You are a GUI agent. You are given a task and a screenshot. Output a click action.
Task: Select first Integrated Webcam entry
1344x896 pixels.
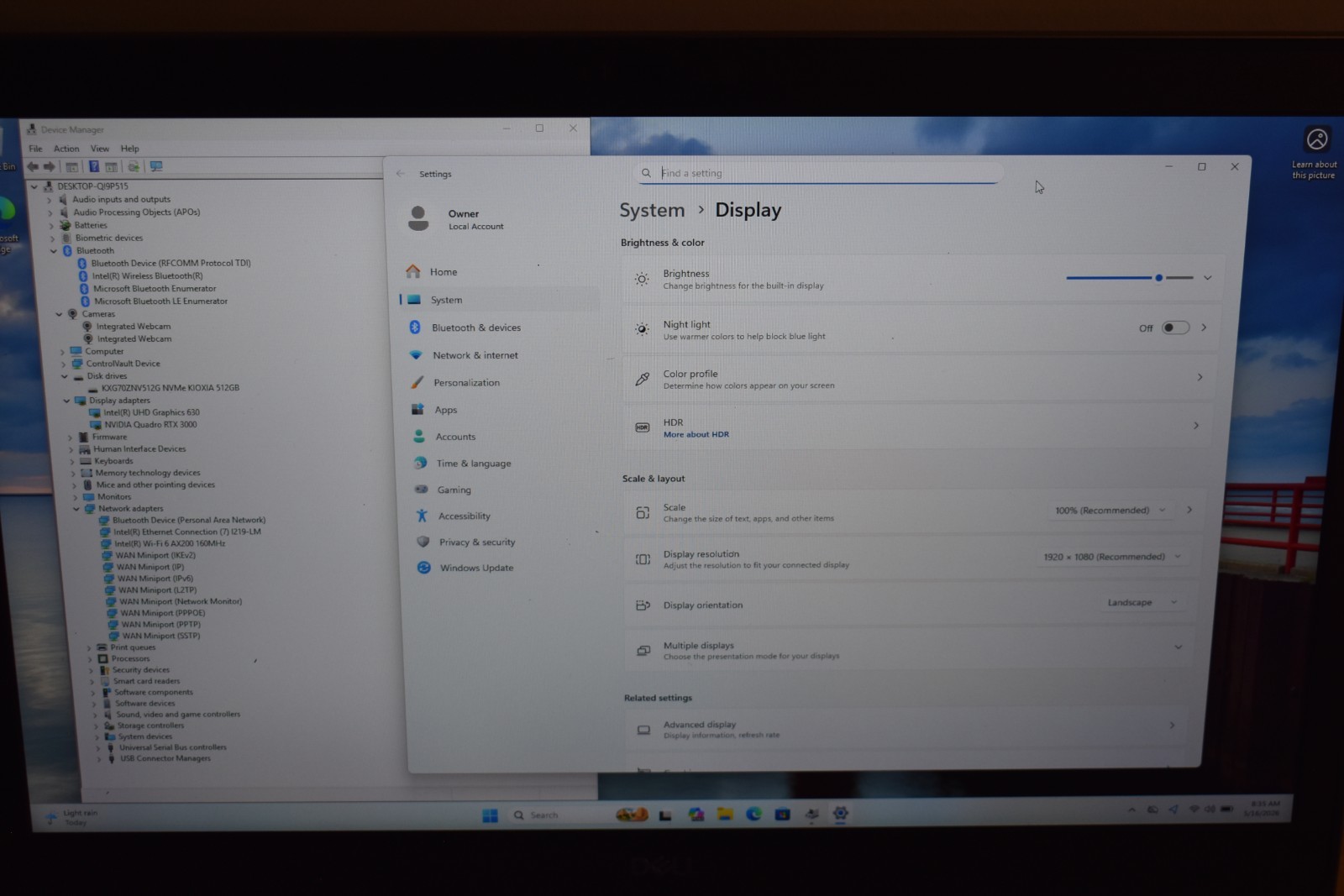pyautogui.click(x=133, y=327)
